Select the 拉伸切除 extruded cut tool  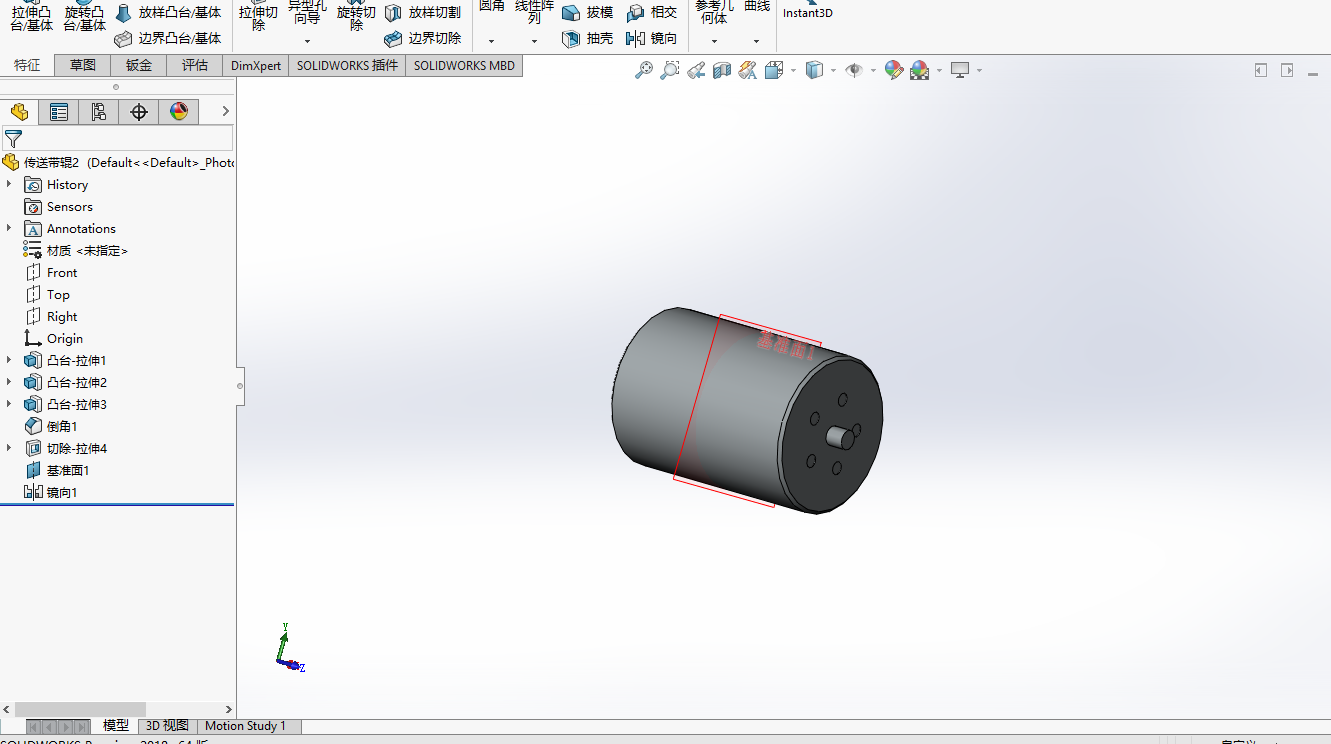click(x=259, y=17)
